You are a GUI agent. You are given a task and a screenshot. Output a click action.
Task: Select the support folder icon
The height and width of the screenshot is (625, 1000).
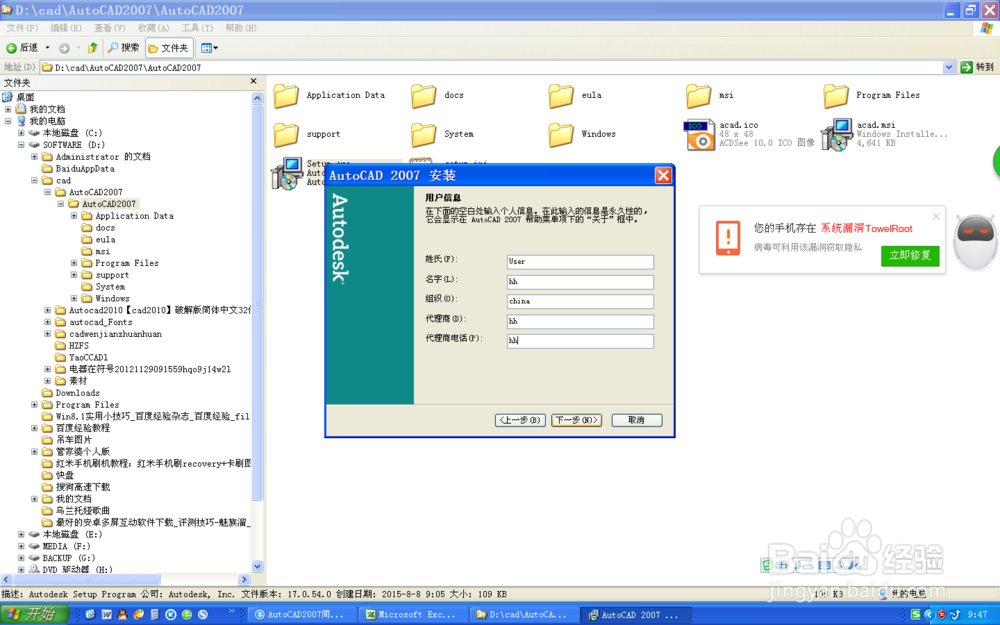(x=286, y=135)
